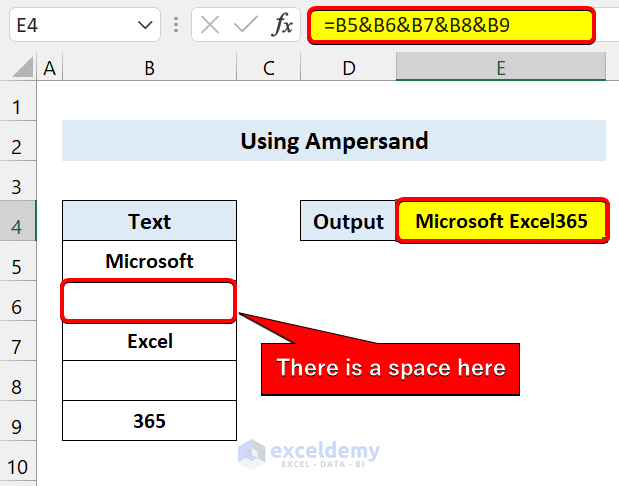Select row 10 header

pyautogui.click(x=18, y=461)
